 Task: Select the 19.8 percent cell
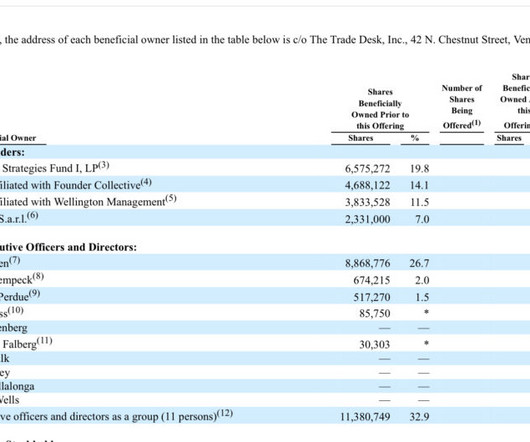point(419,169)
